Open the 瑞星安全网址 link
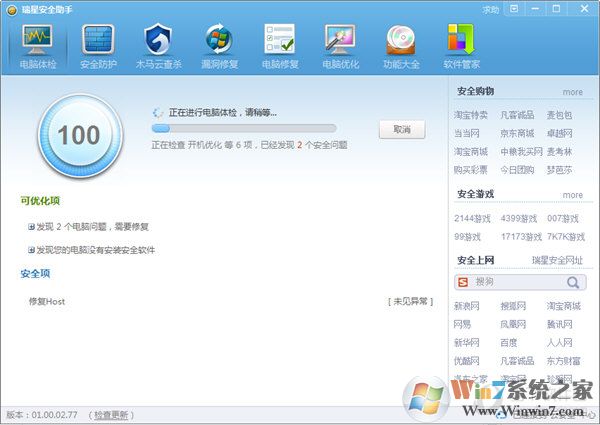The width and height of the screenshot is (600, 425). pyautogui.click(x=557, y=260)
